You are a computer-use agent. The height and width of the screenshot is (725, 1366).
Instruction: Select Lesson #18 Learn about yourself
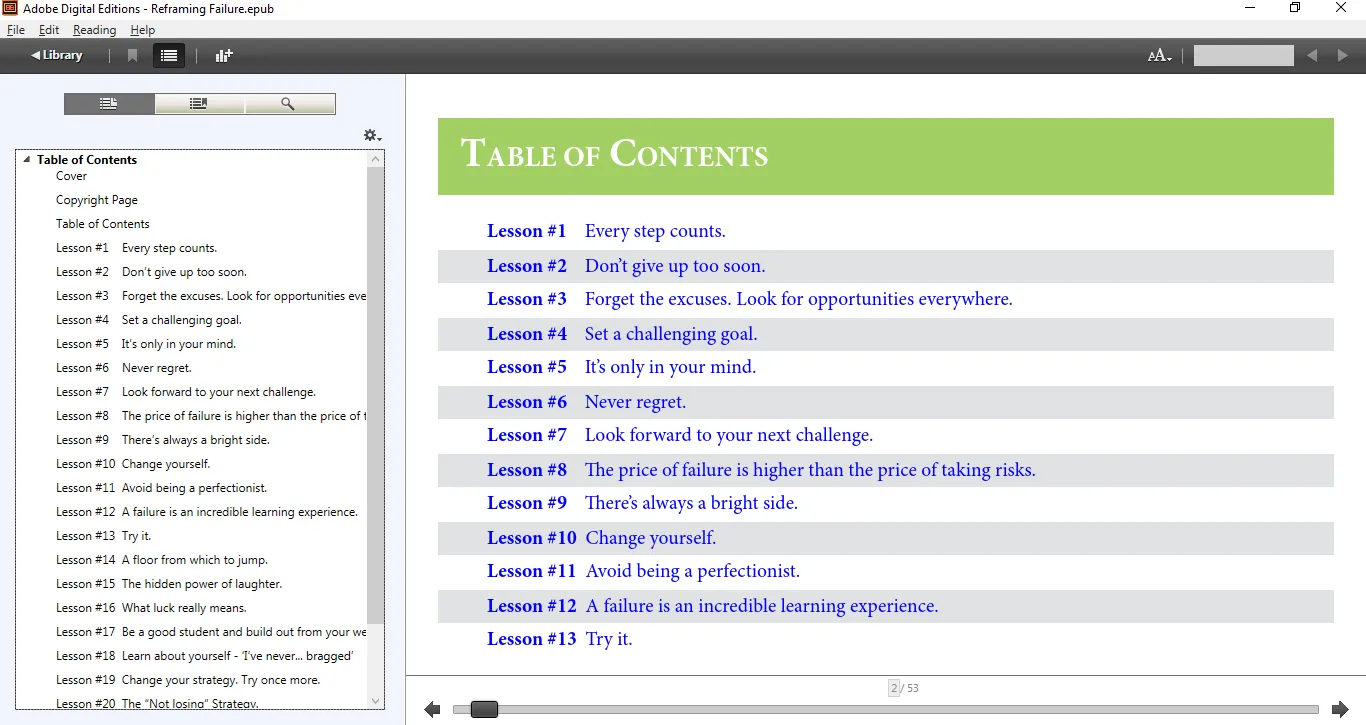(205, 656)
